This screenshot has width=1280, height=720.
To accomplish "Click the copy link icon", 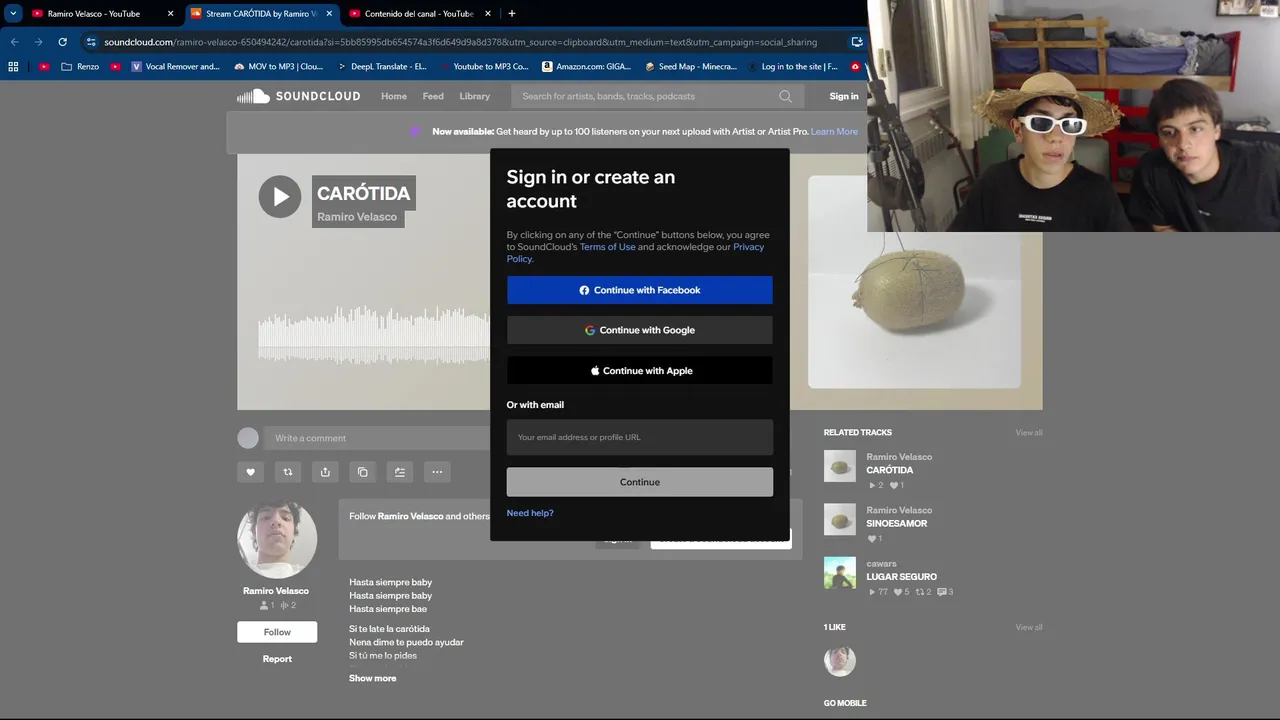I will [363, 472].
